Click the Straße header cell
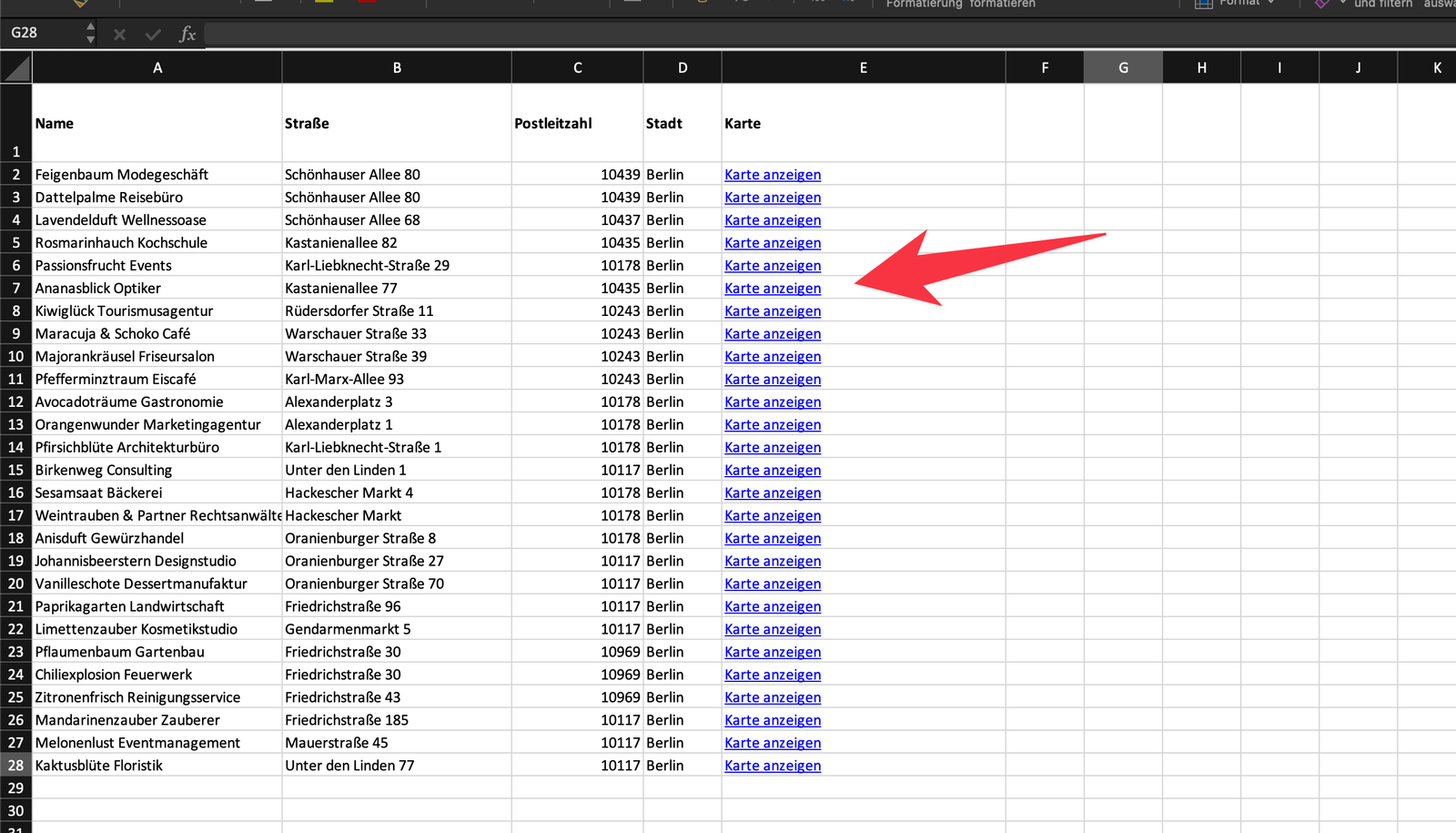This screenshot has width=1456, height=833. point(397,123)
